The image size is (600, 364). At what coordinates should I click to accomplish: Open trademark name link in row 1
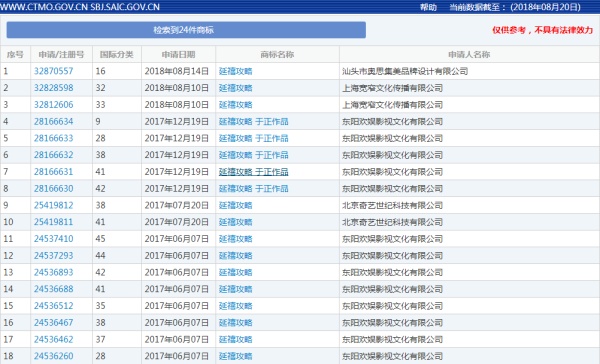pos(235,71)
